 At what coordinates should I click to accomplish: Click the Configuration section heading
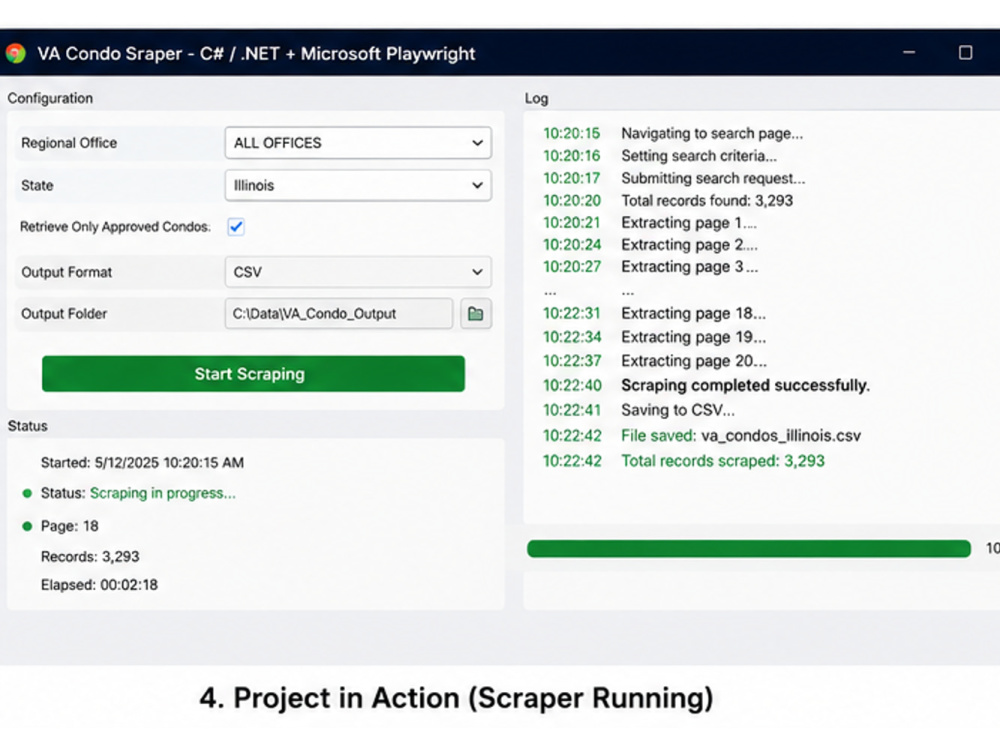coord(50,98)
